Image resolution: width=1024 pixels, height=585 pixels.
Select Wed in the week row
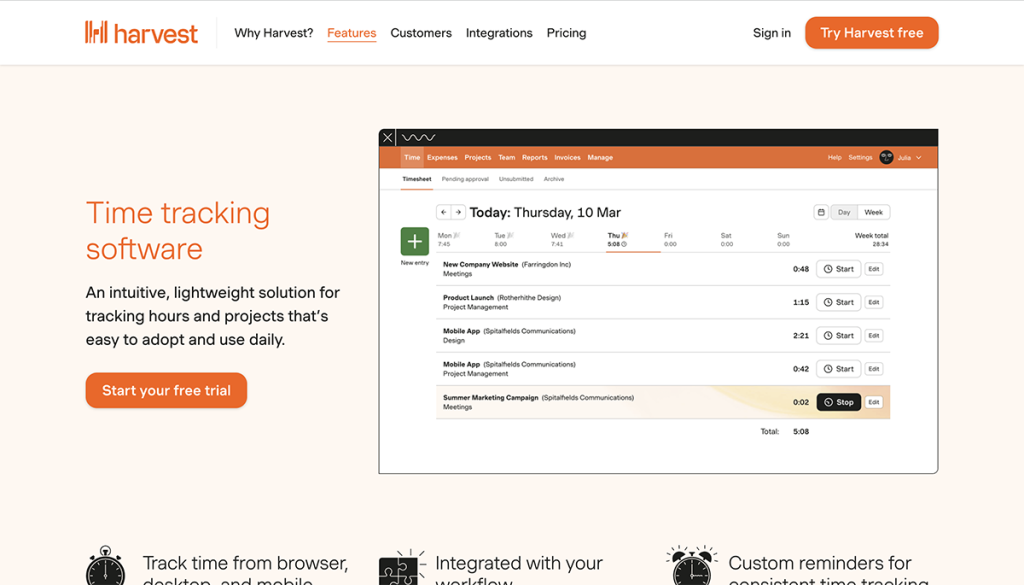561,240
